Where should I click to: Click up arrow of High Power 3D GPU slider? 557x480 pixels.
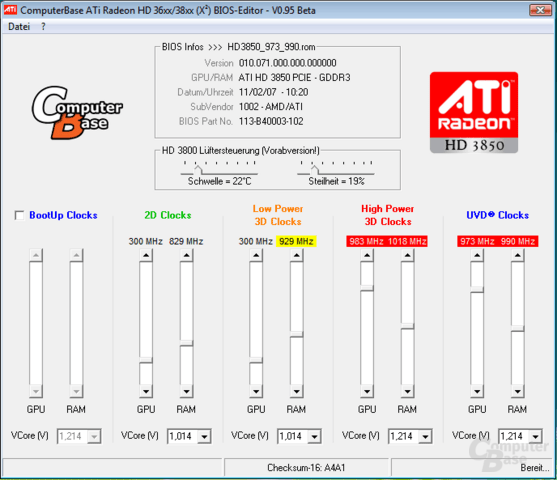(367, 255)
